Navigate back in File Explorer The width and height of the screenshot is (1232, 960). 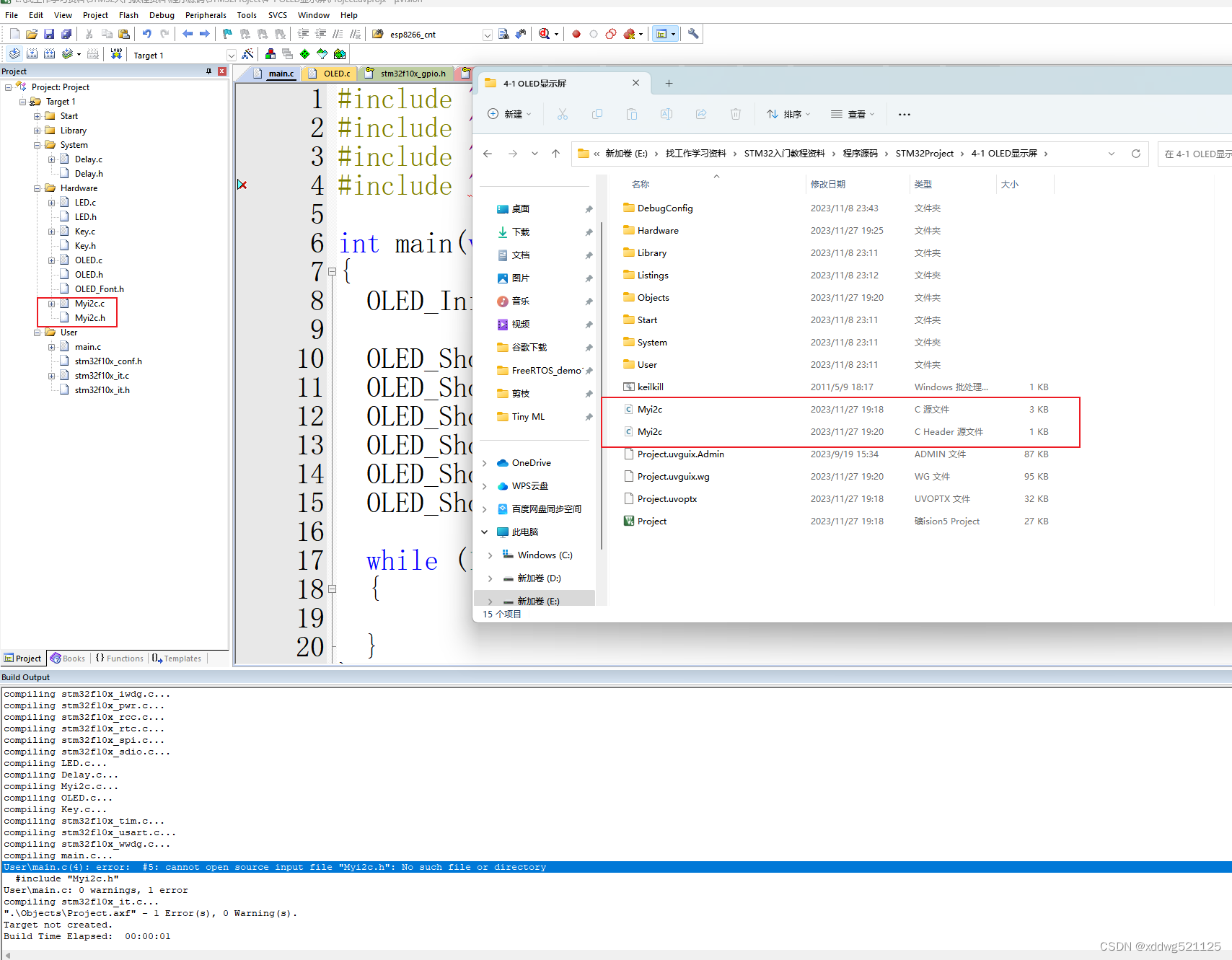tap(488, 153)
